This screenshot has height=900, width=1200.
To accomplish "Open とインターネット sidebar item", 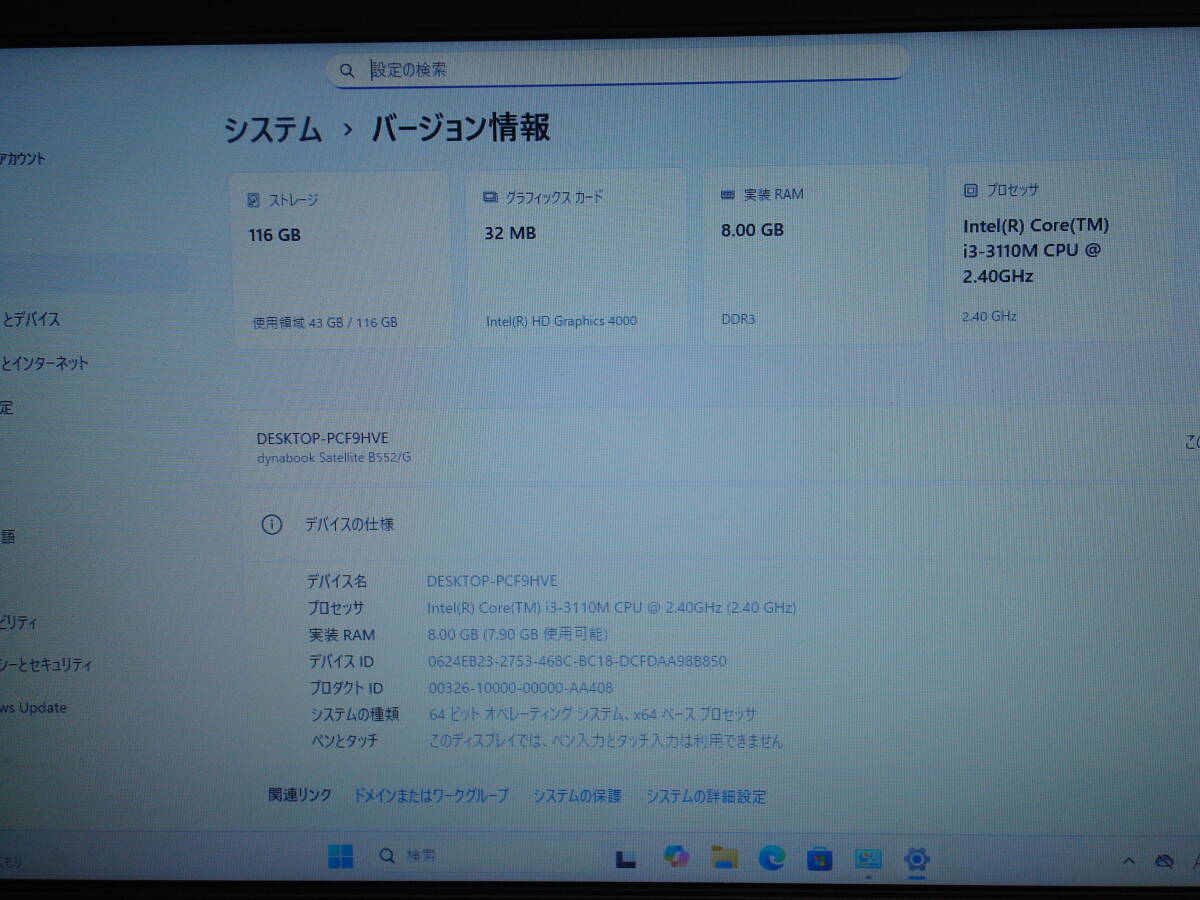I will coord(45,364).
